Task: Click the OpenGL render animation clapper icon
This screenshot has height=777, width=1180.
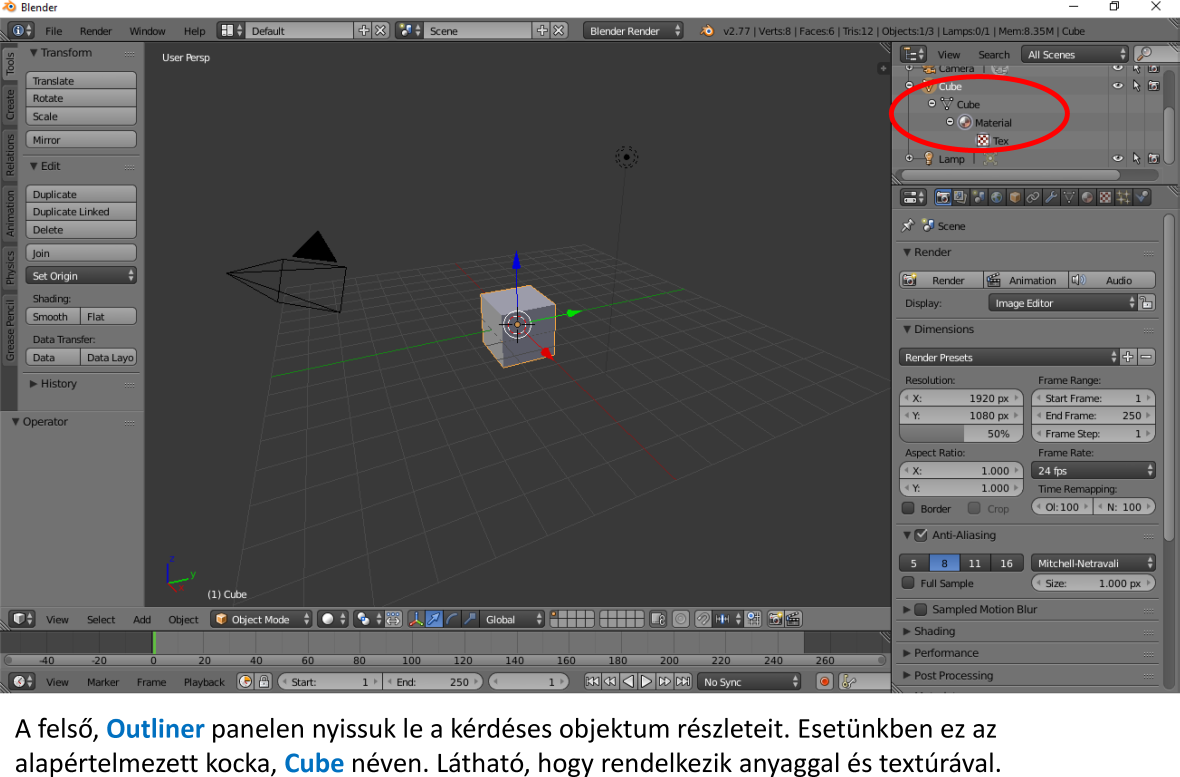Action: 793,619
